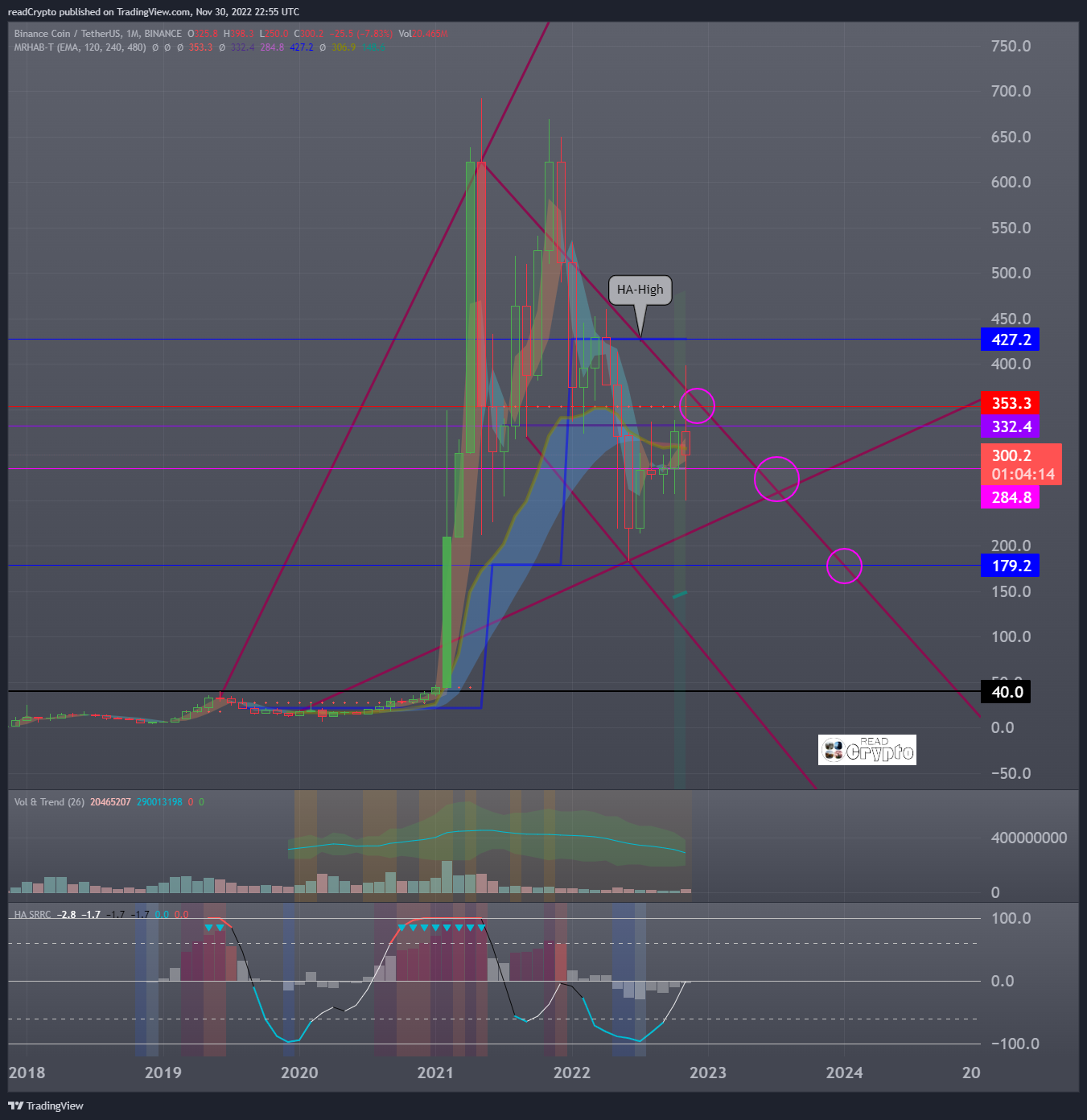This screenshot has height=1120, width=1087.
Task: Select a magenta circle annotation on the trendline
Action: [777, 479]
